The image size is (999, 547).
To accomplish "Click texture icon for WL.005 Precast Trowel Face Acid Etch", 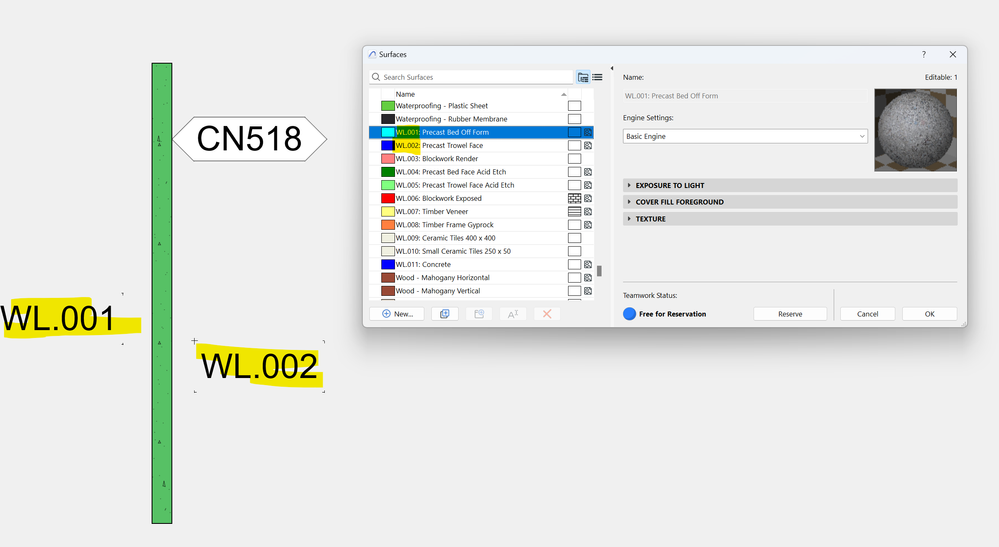I will pyautogui.click(x=588, y=185).
